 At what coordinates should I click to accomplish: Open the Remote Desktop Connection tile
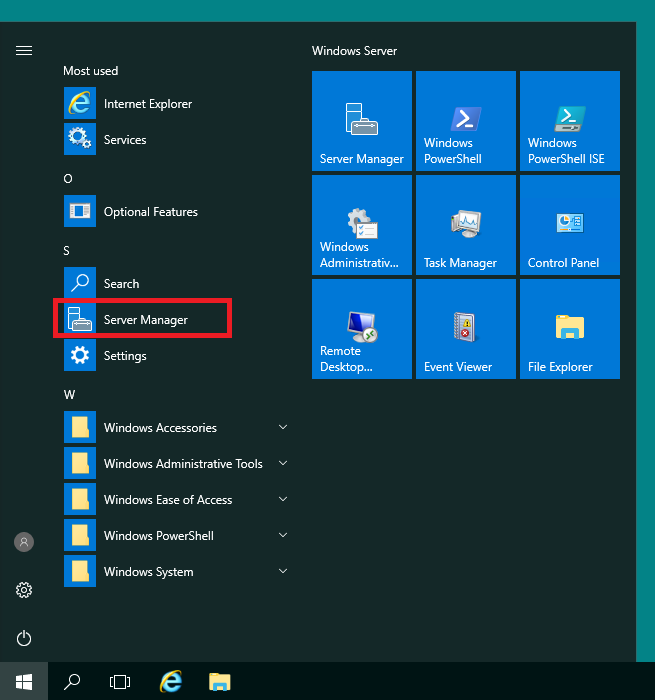[362, 329]
